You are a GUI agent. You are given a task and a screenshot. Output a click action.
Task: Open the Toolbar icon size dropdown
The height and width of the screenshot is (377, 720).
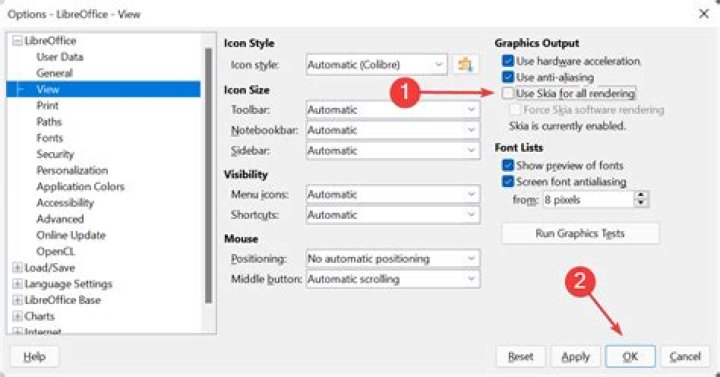393,110
